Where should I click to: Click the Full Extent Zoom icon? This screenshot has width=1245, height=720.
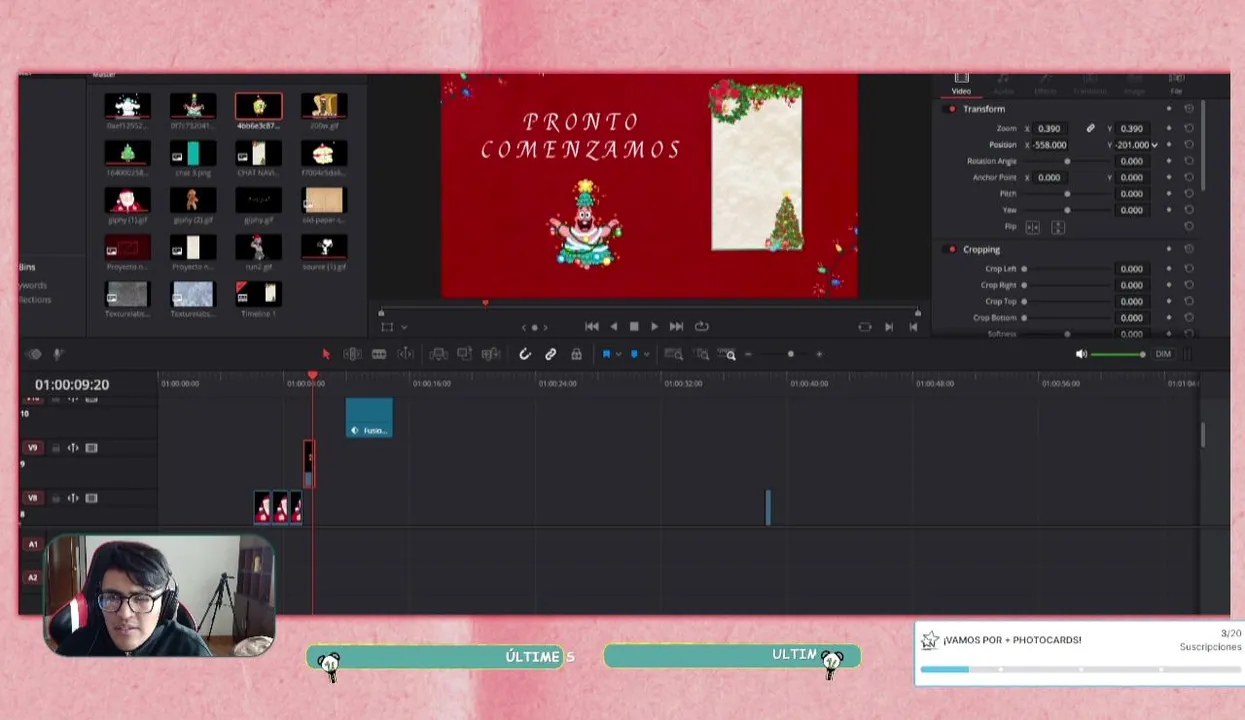coord(674,354)
